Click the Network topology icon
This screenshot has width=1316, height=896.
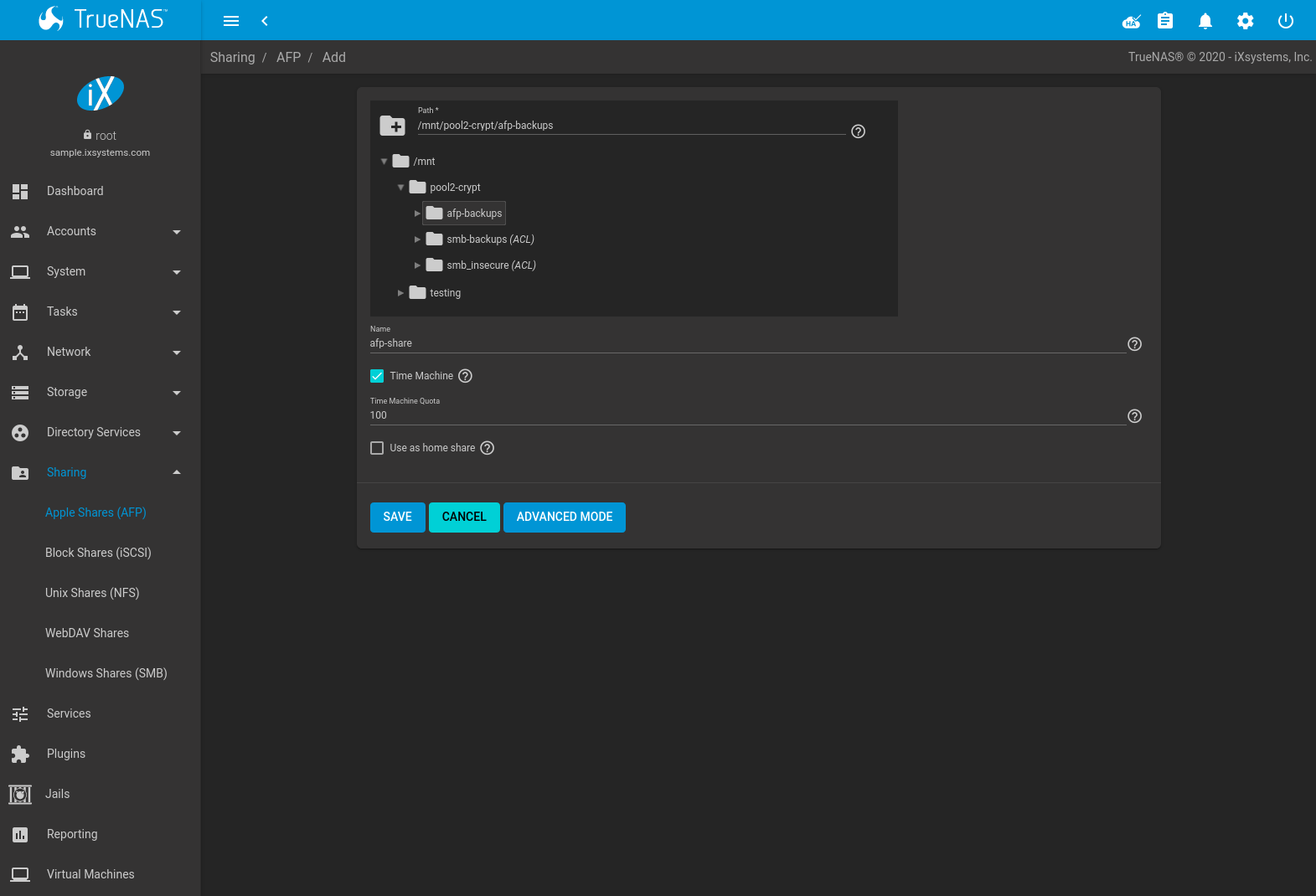click(x=20, y=352)
